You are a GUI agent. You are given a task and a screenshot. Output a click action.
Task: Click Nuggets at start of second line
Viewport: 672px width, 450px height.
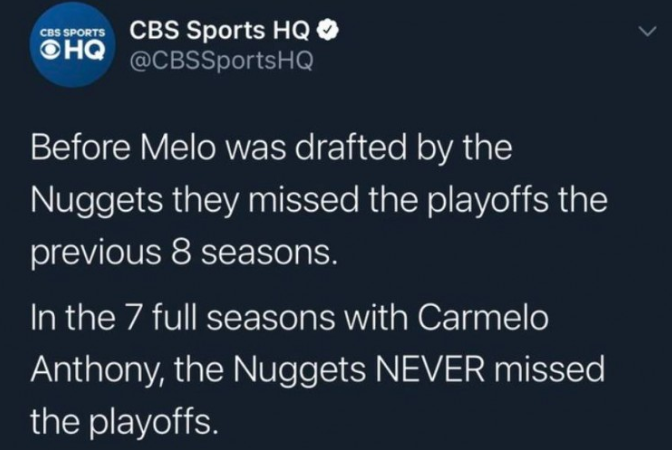(x=96, y=202)
